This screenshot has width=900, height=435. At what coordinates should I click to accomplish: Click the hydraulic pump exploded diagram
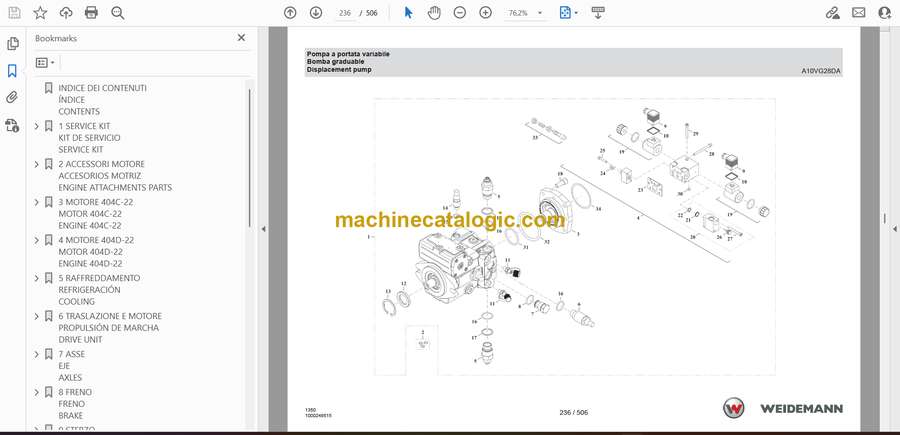[575, 236]
